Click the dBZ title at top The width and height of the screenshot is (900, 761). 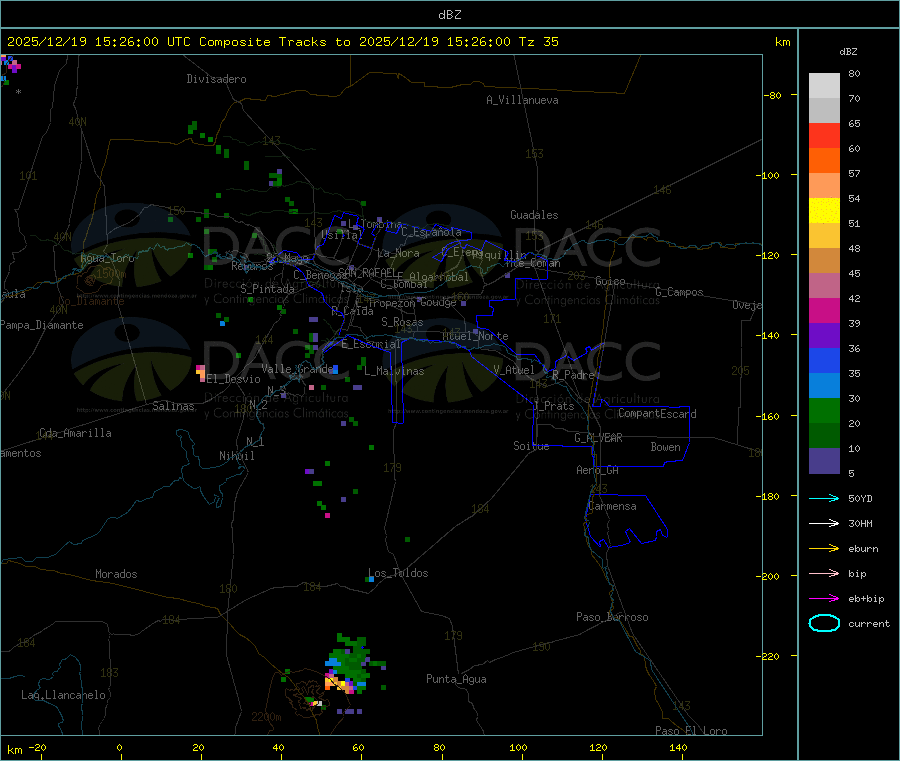tap(449, 15)
